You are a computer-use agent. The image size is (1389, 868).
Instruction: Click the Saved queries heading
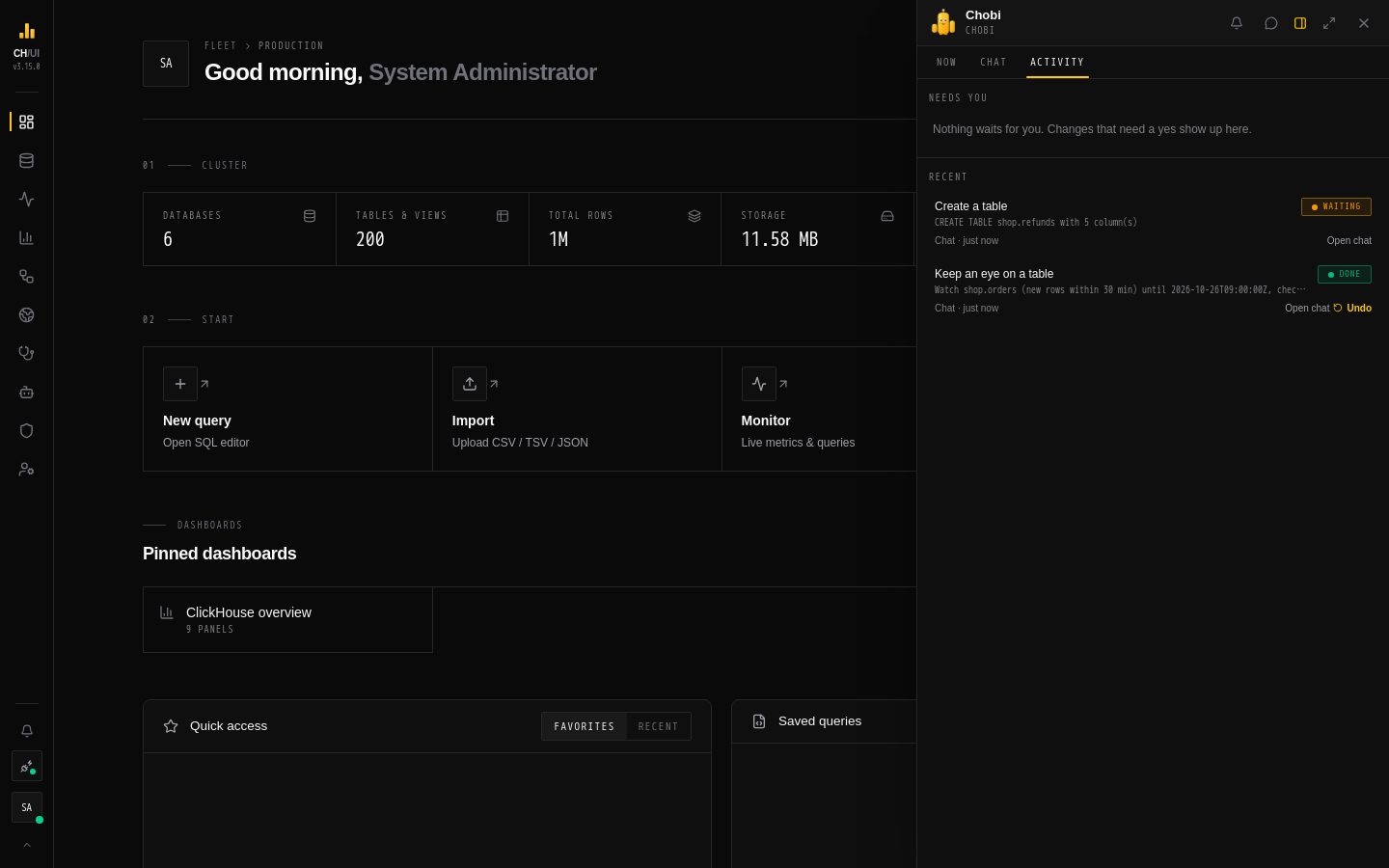click(820, 721)
